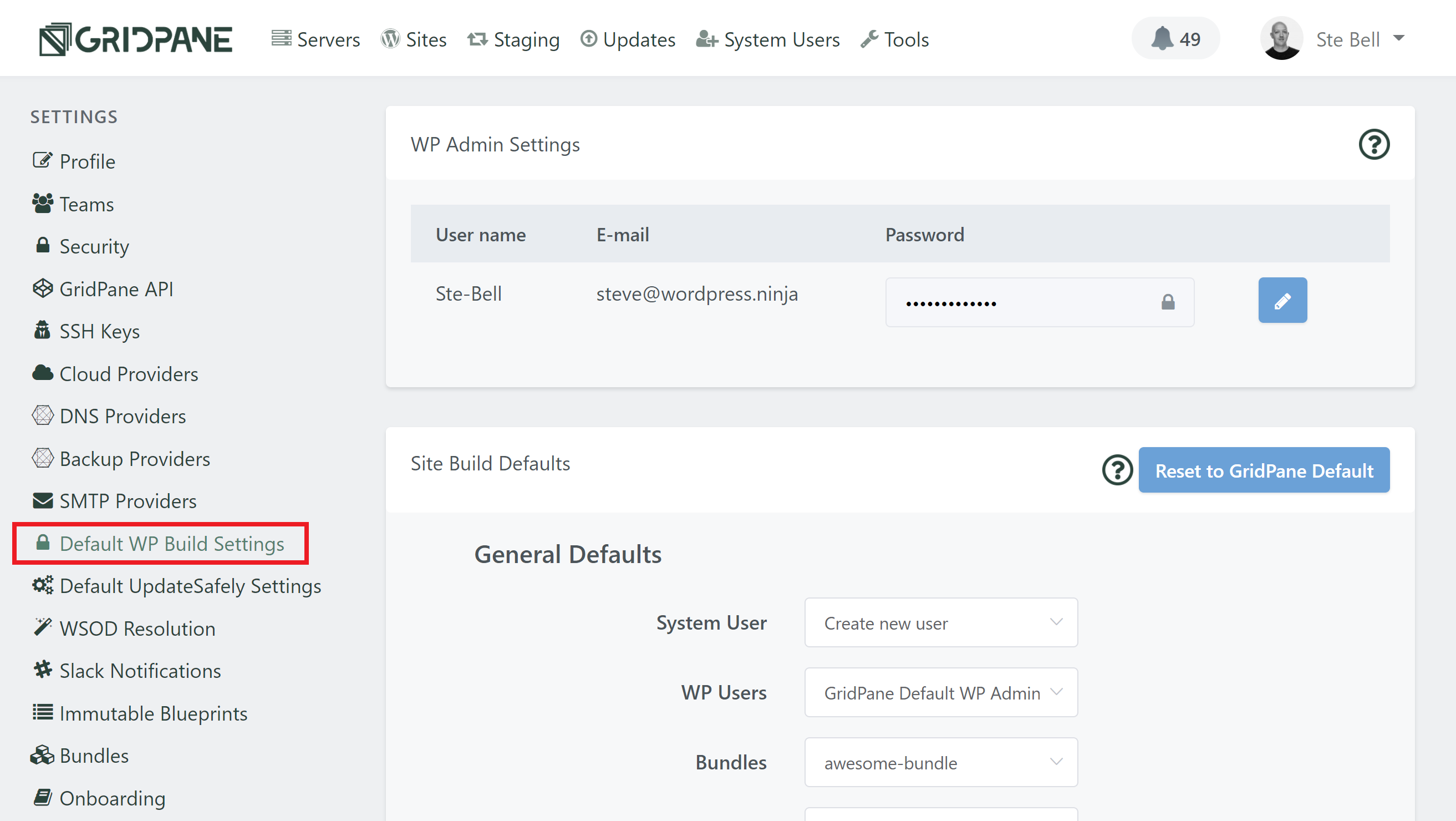The image size is (1456, 821).
Task: Open the WP Users dropdown
Action: click(941, 693)
